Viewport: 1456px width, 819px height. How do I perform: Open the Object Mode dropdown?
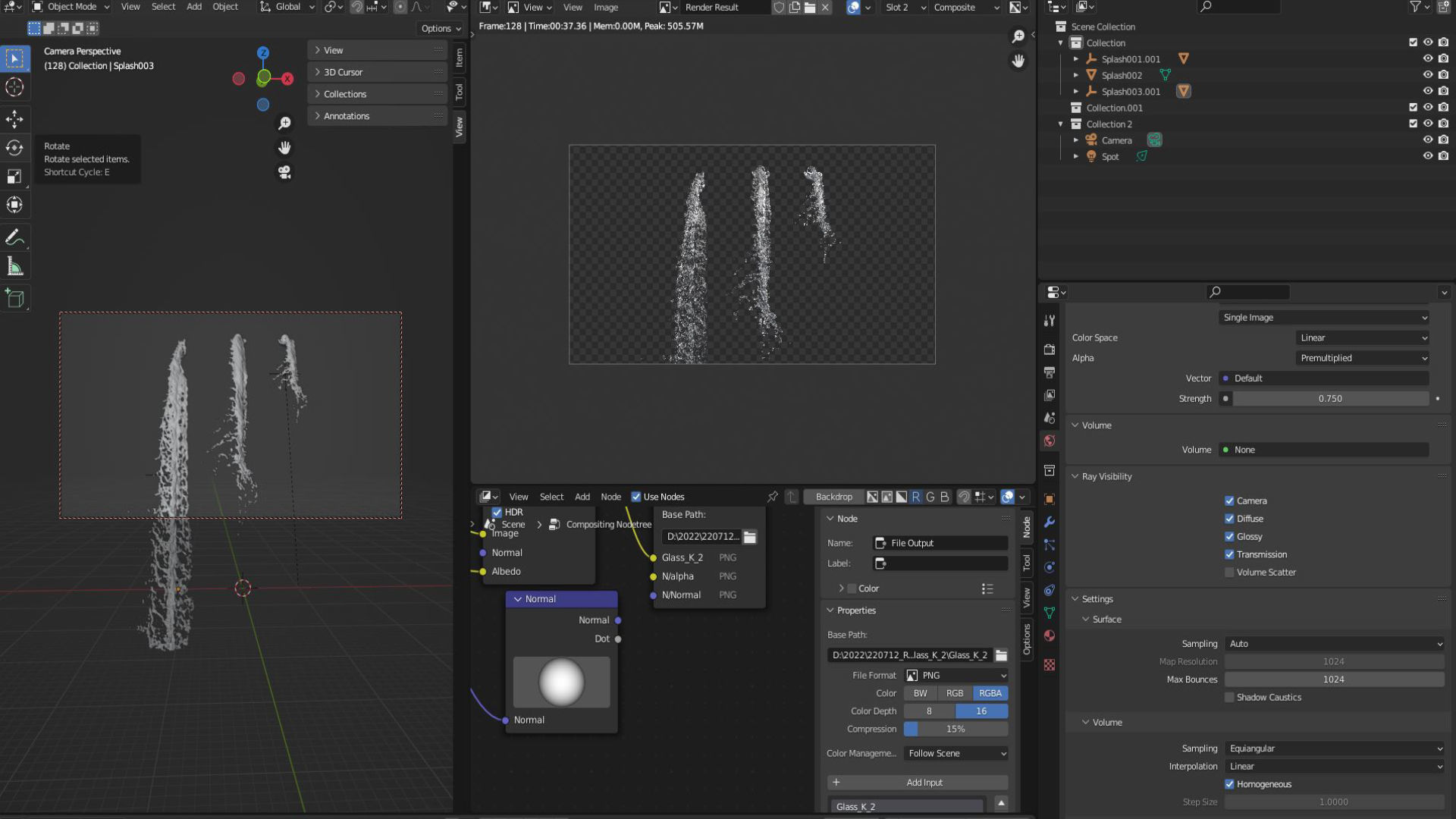71,7
